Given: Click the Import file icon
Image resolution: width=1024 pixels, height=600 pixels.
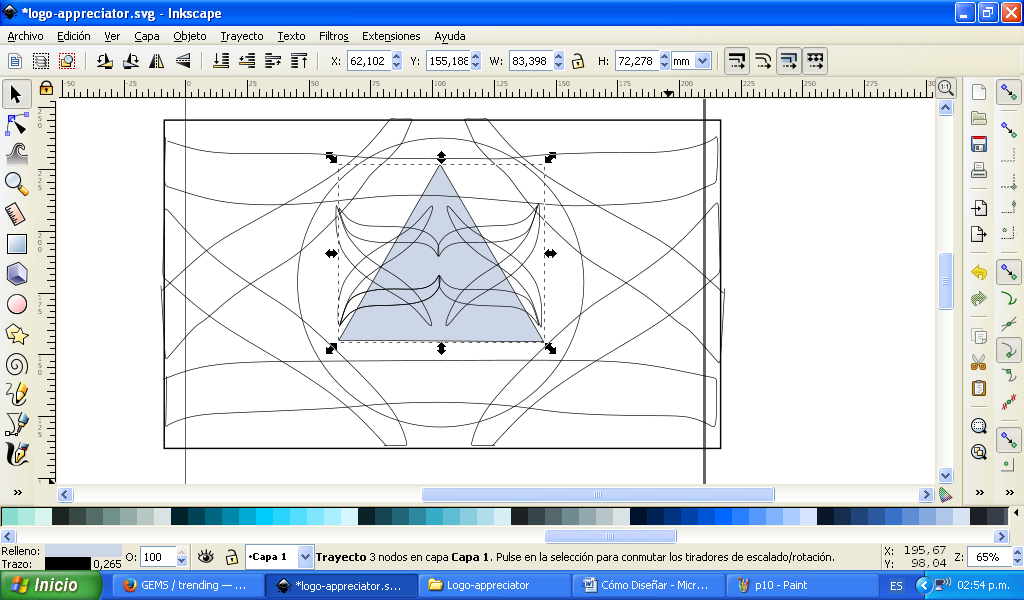Looking at the screenshot, I should [978, 208].
